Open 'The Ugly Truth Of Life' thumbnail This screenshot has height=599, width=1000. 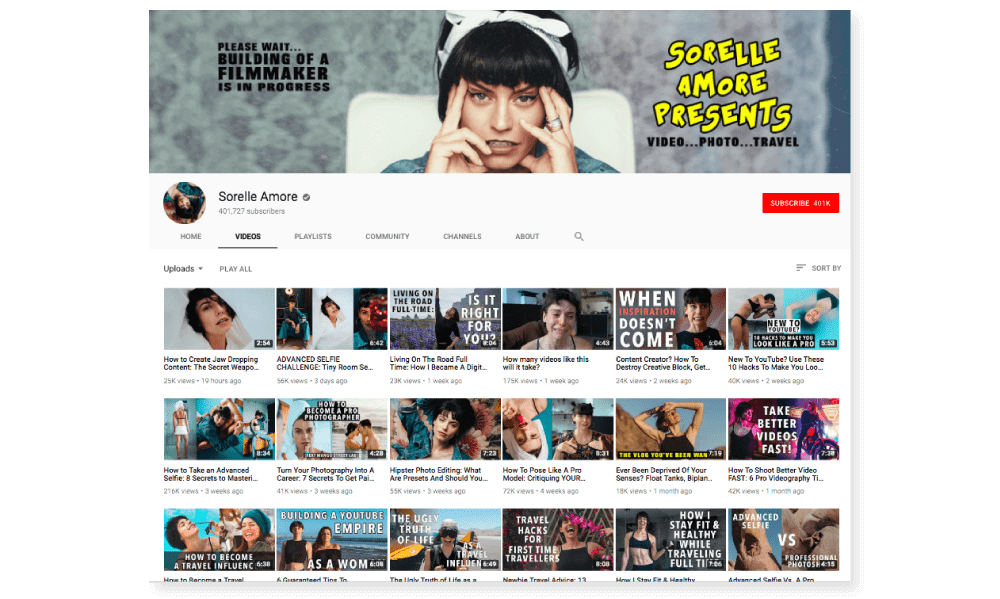point(445,540)
